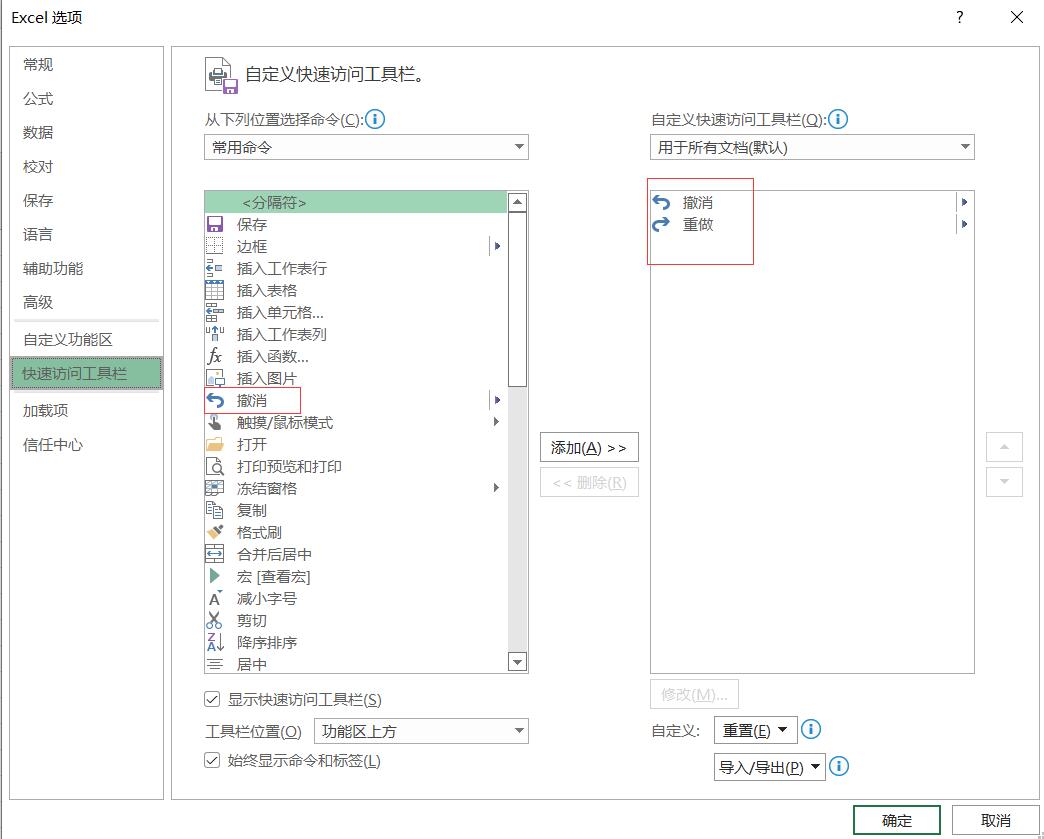Select the 剪切 scissors command icon
This screenshot has width=1044, height=839.
click(214, 620)
